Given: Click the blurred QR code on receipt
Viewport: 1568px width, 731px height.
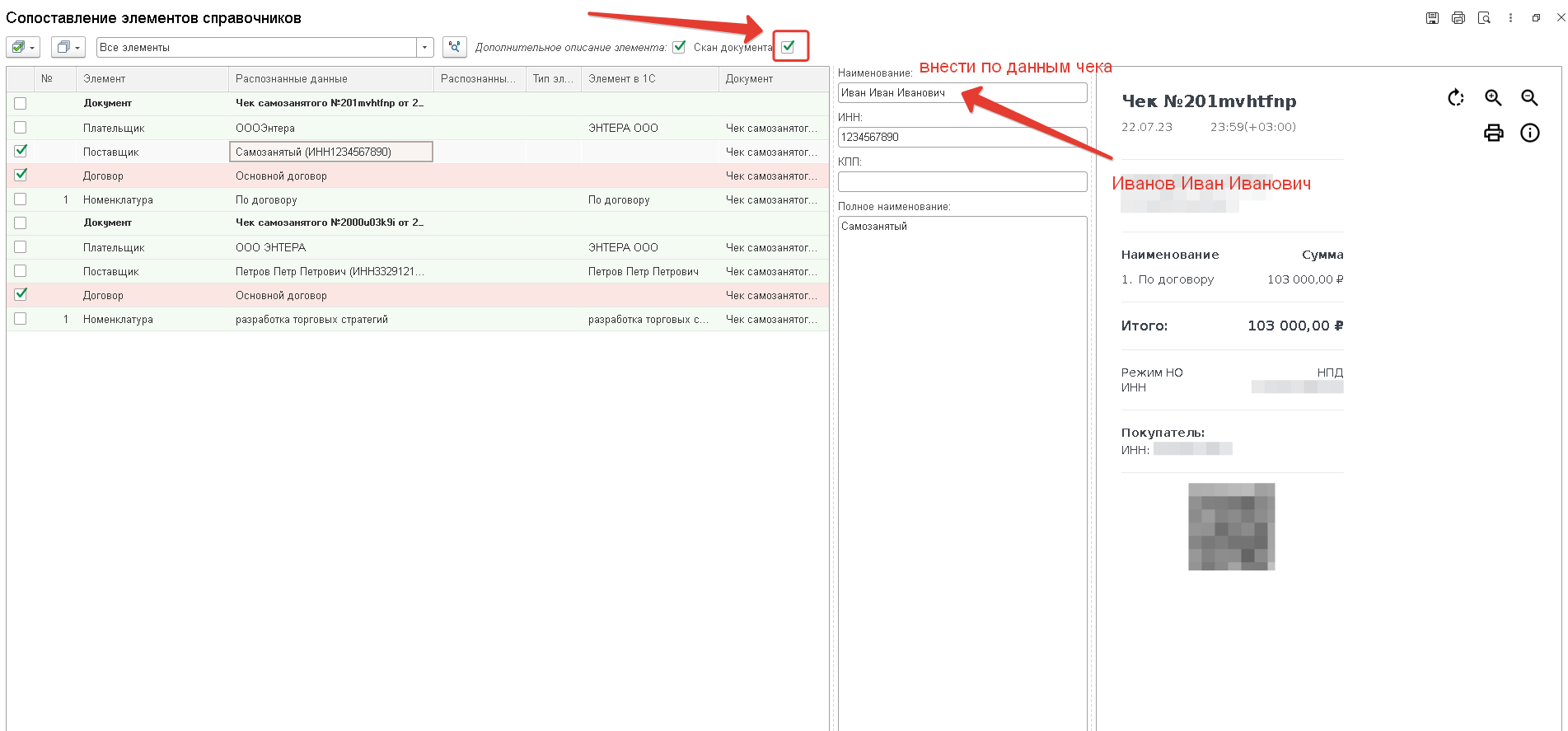Looking at the screenshot, I should pyautogui.click(x=1232, y=527).
